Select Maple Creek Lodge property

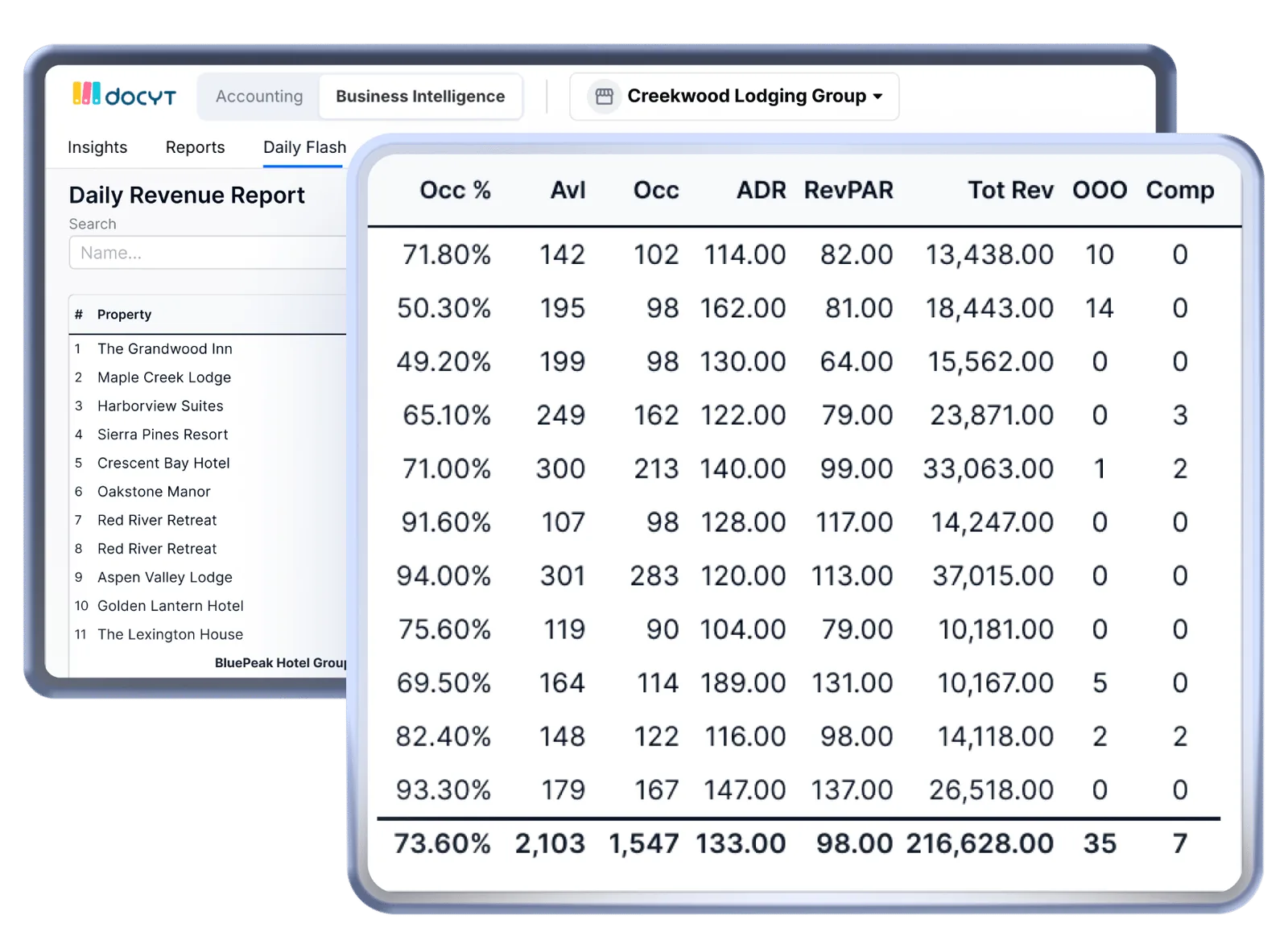[x=164, y=377]
